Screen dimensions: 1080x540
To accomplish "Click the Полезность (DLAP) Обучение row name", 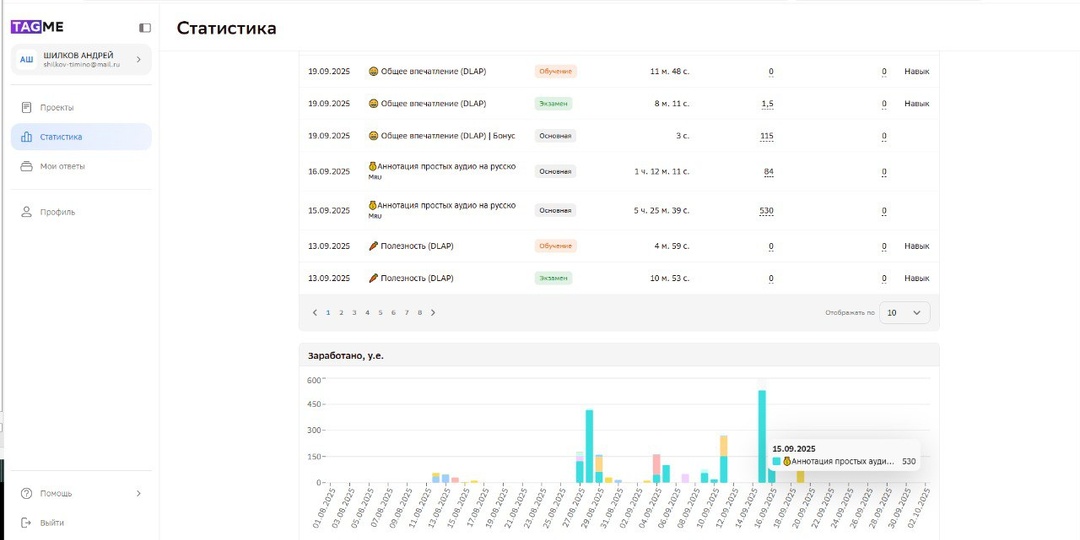I will [x=411, y=246].
